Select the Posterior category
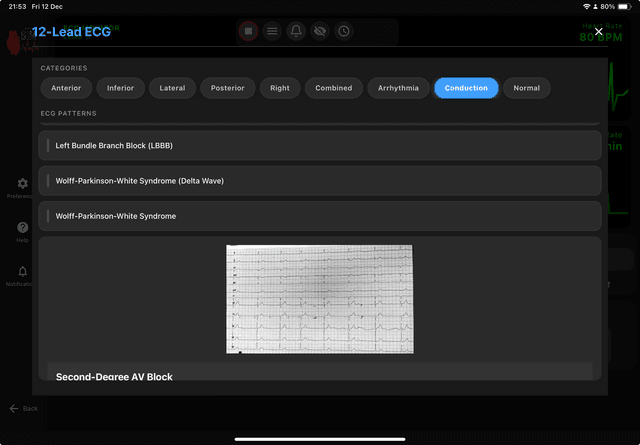The height and width of the screenshot is (445, 640). [x=228, y=88]
